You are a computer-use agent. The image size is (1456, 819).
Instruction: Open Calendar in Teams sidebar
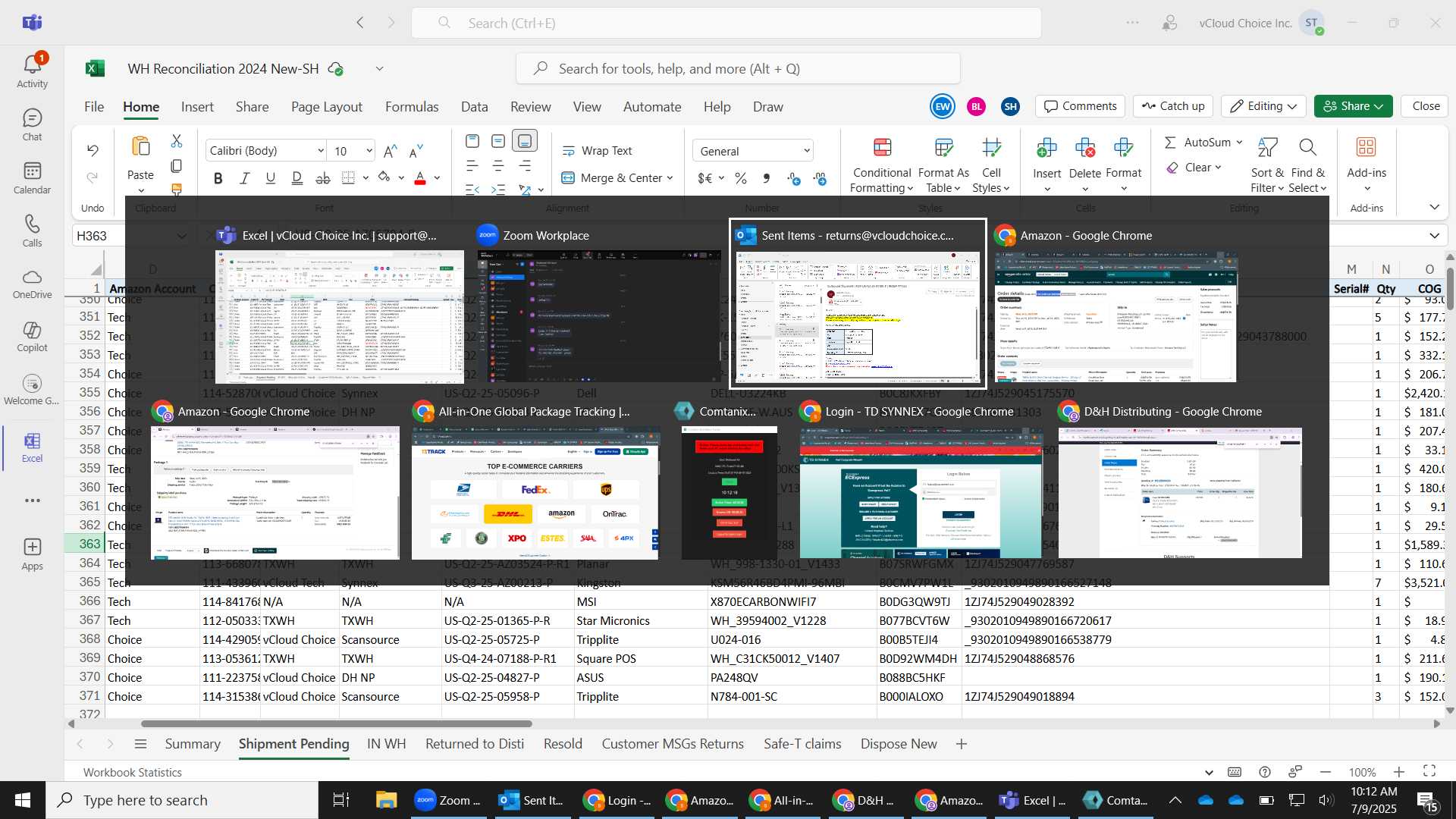coord(32,178)
